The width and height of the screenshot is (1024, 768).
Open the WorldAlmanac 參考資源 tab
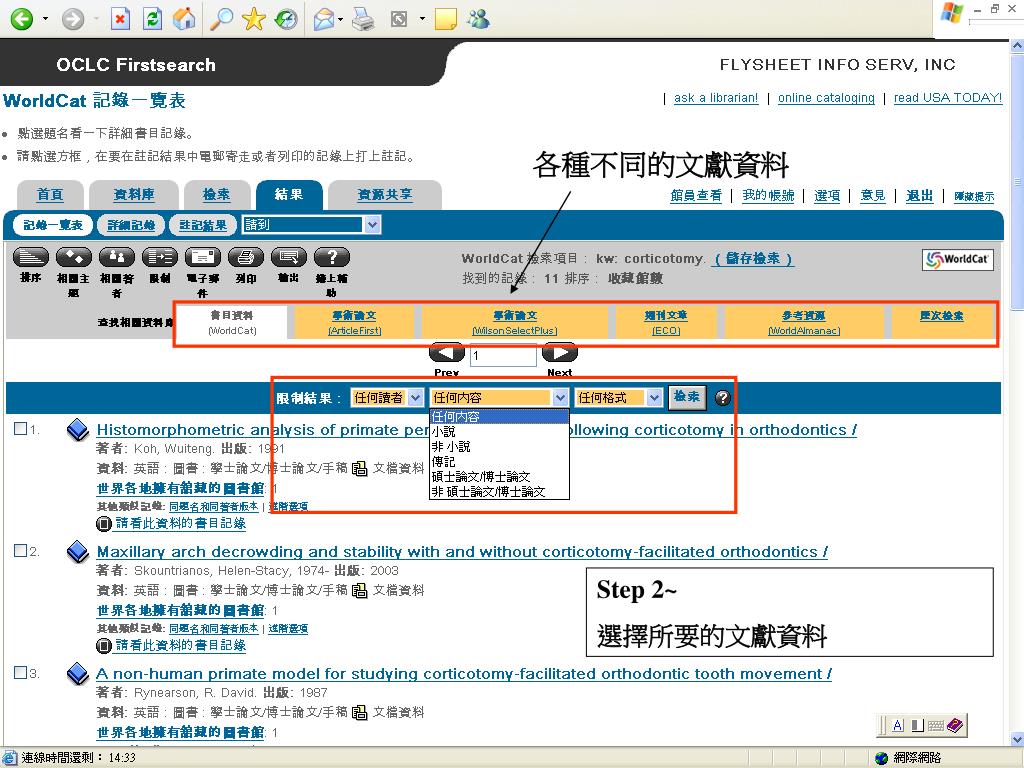point(804,323)
